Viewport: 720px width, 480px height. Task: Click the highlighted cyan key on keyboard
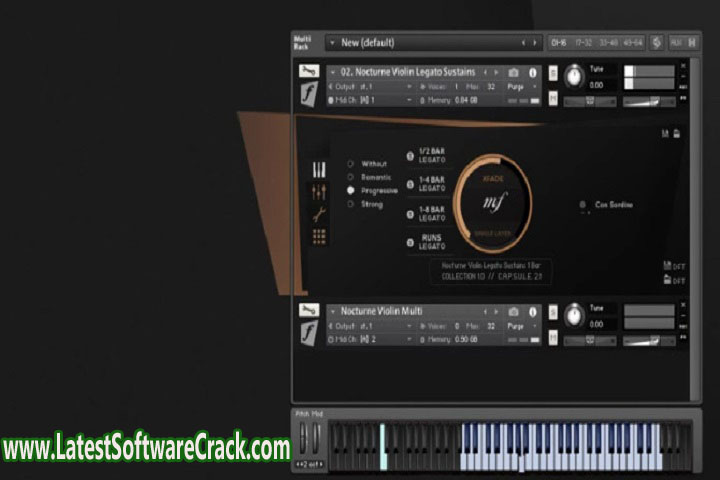(x=383, y=446)
